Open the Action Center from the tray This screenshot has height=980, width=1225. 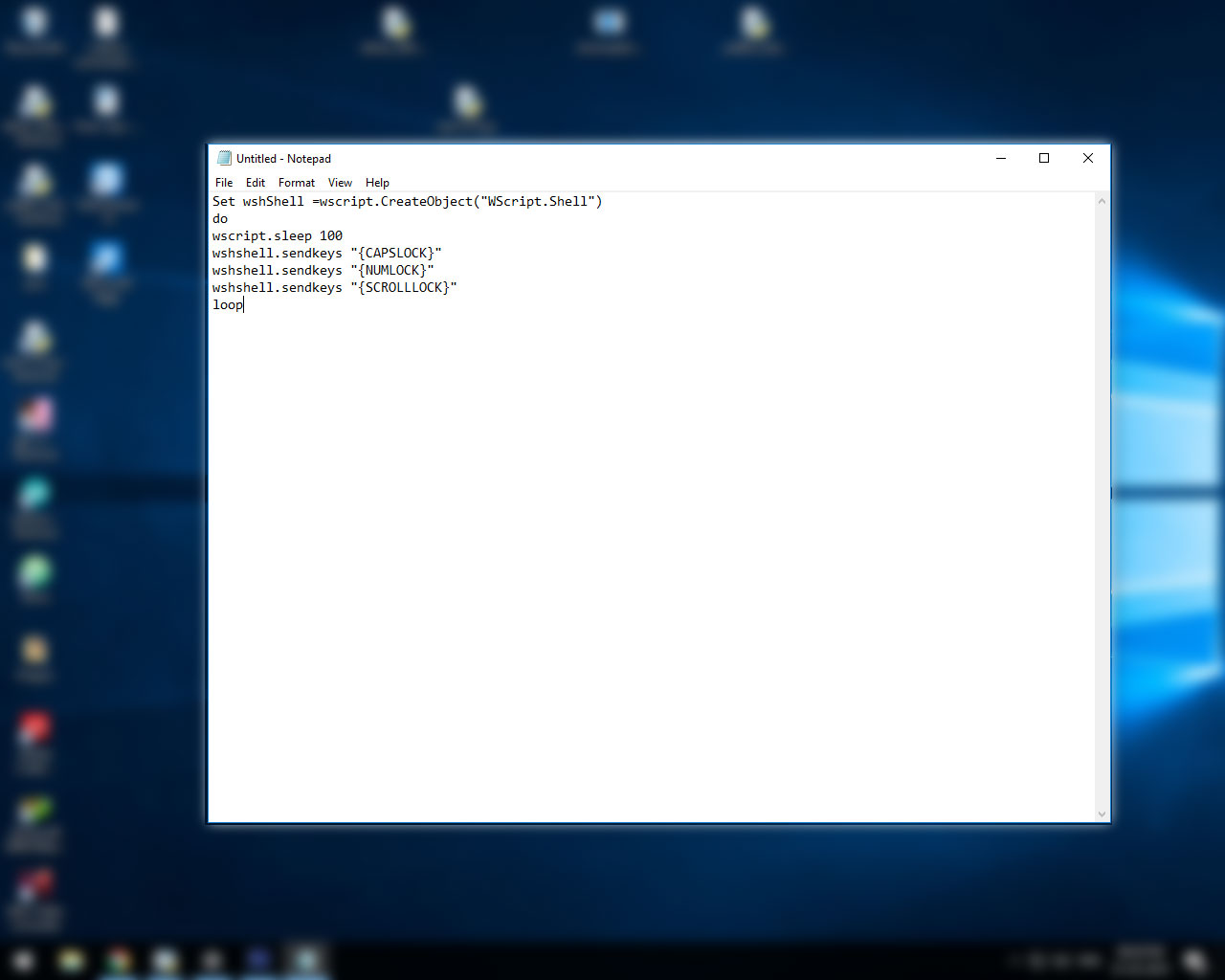[x=1194, y=959]
